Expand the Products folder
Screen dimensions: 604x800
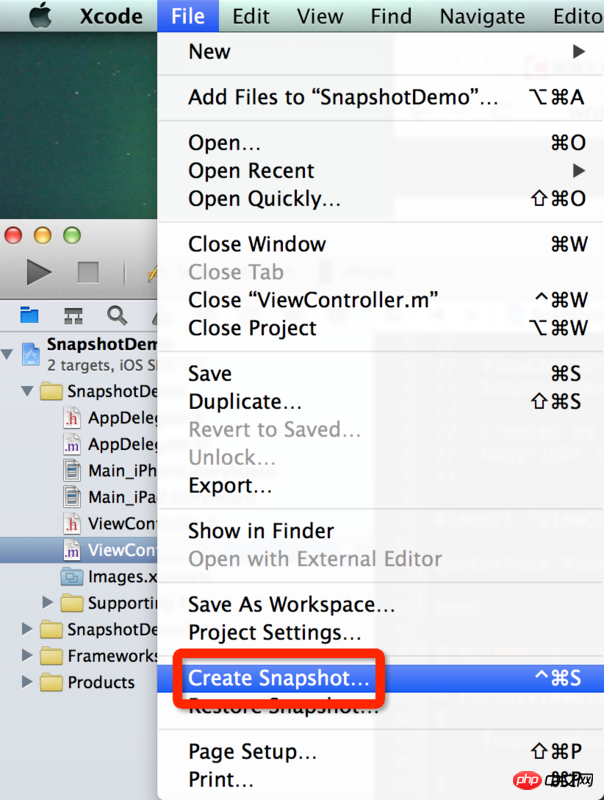[x=28, y=682]
